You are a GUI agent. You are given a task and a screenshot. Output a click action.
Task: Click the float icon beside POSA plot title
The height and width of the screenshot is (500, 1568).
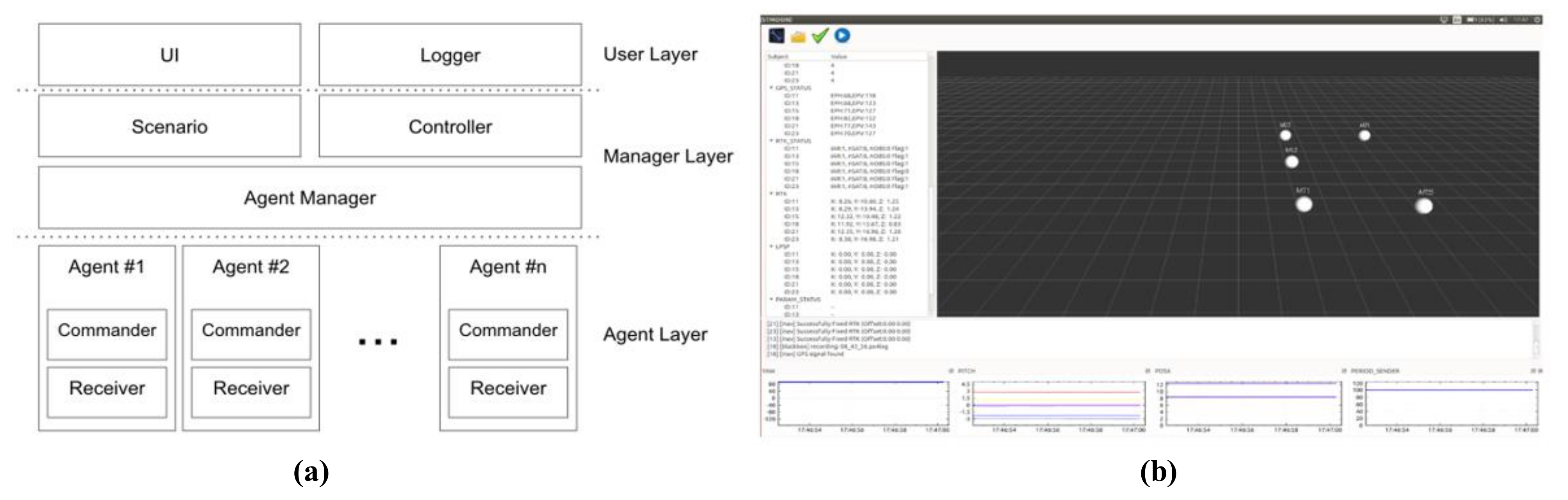[x=1148, y=371]
